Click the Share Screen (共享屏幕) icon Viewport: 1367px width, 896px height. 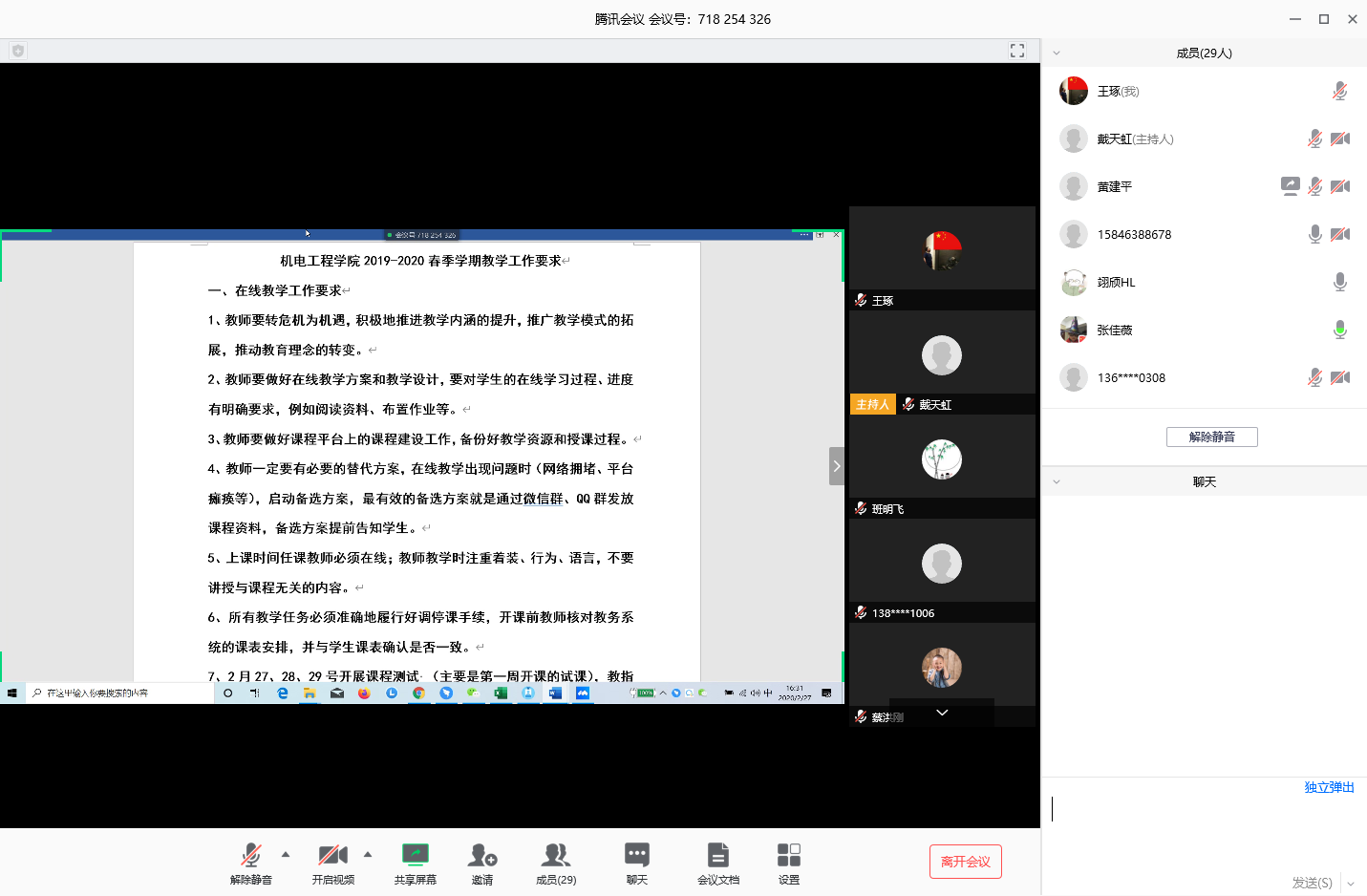[415, 855]
